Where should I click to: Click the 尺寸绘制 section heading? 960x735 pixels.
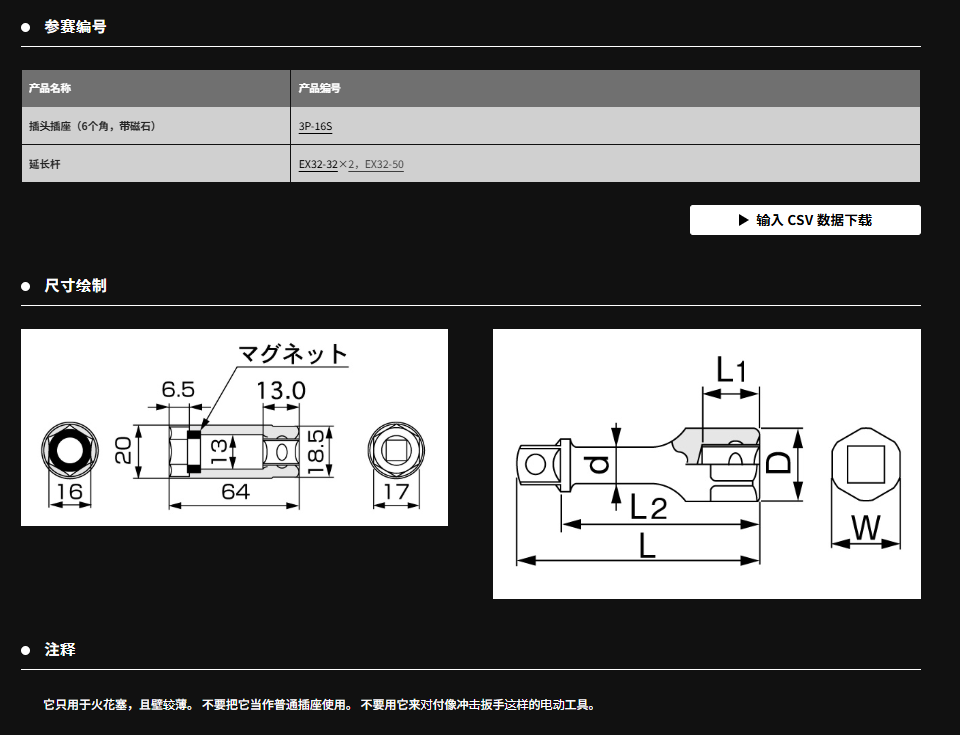click(x=75, y=286)
